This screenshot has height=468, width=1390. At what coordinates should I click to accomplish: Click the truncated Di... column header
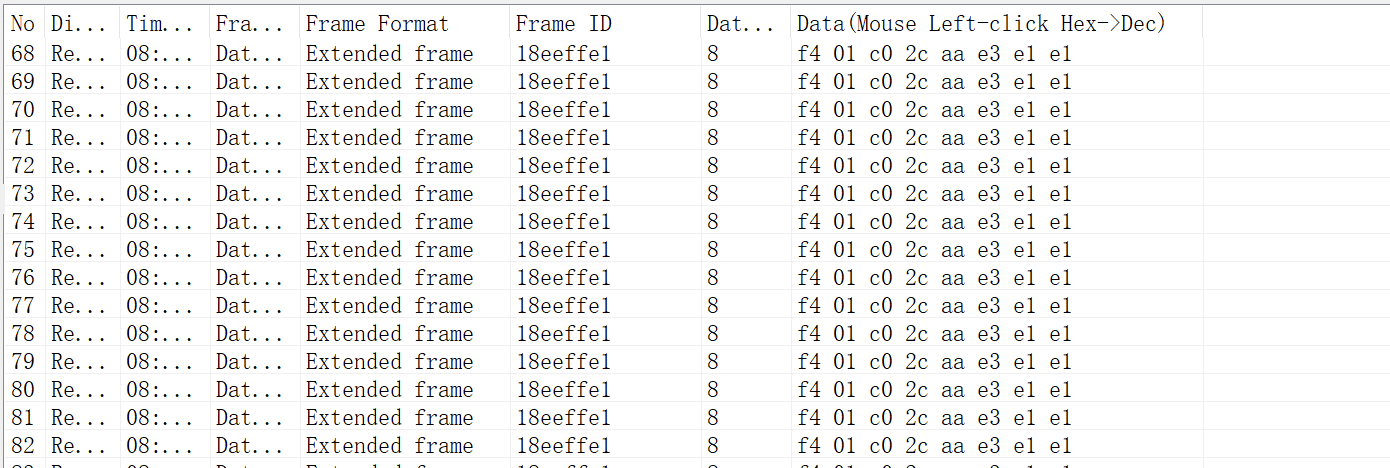(x=78, y=24)
